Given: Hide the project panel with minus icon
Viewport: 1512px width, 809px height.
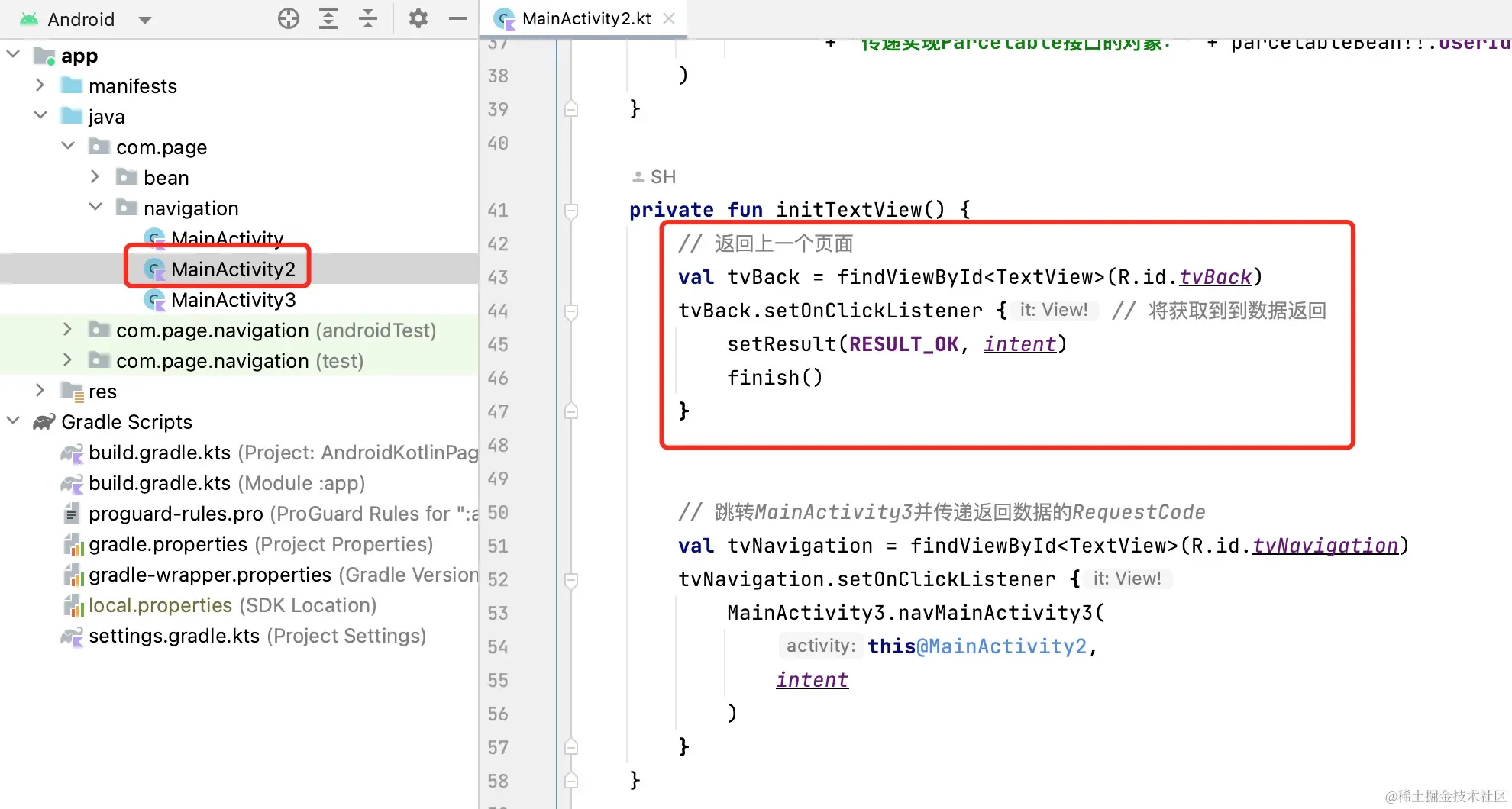Looking at the screenshot, I should pos(458,18).
